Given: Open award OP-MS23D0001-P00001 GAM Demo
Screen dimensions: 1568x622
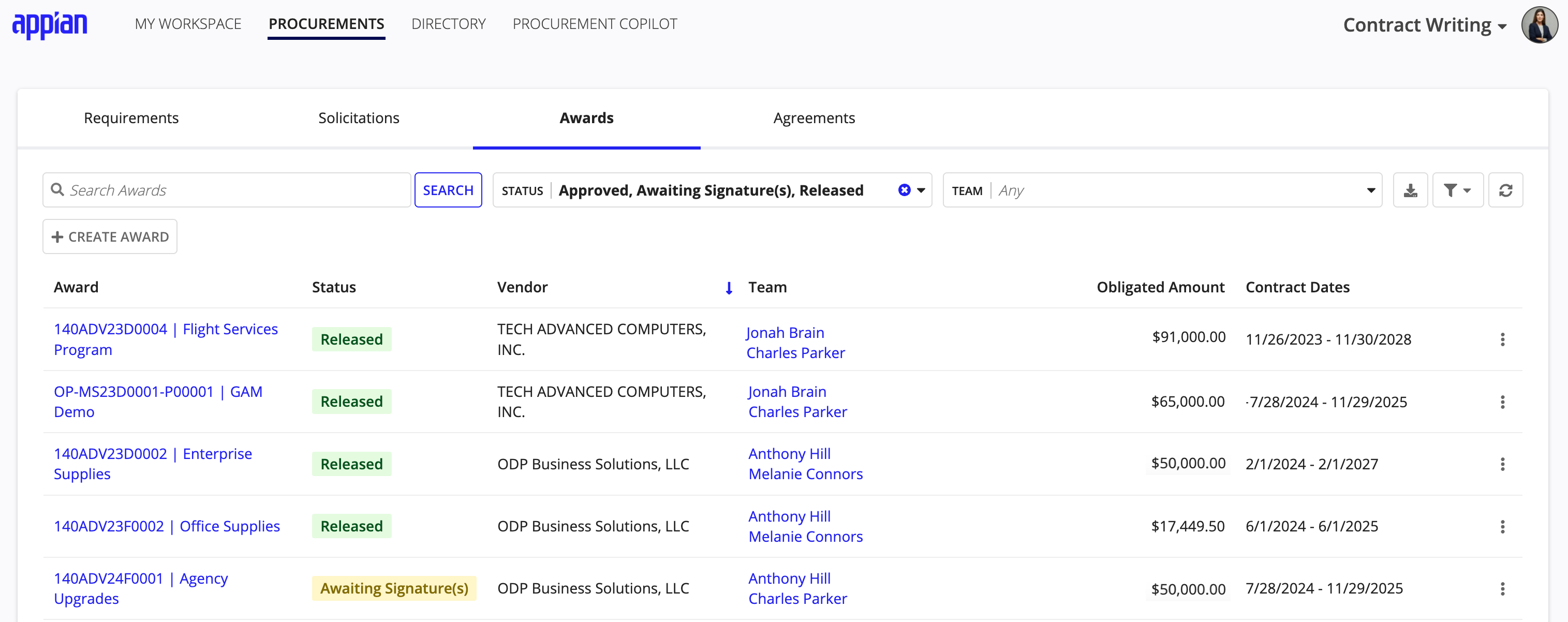Looking at the screenshot, I should point(158,402).
